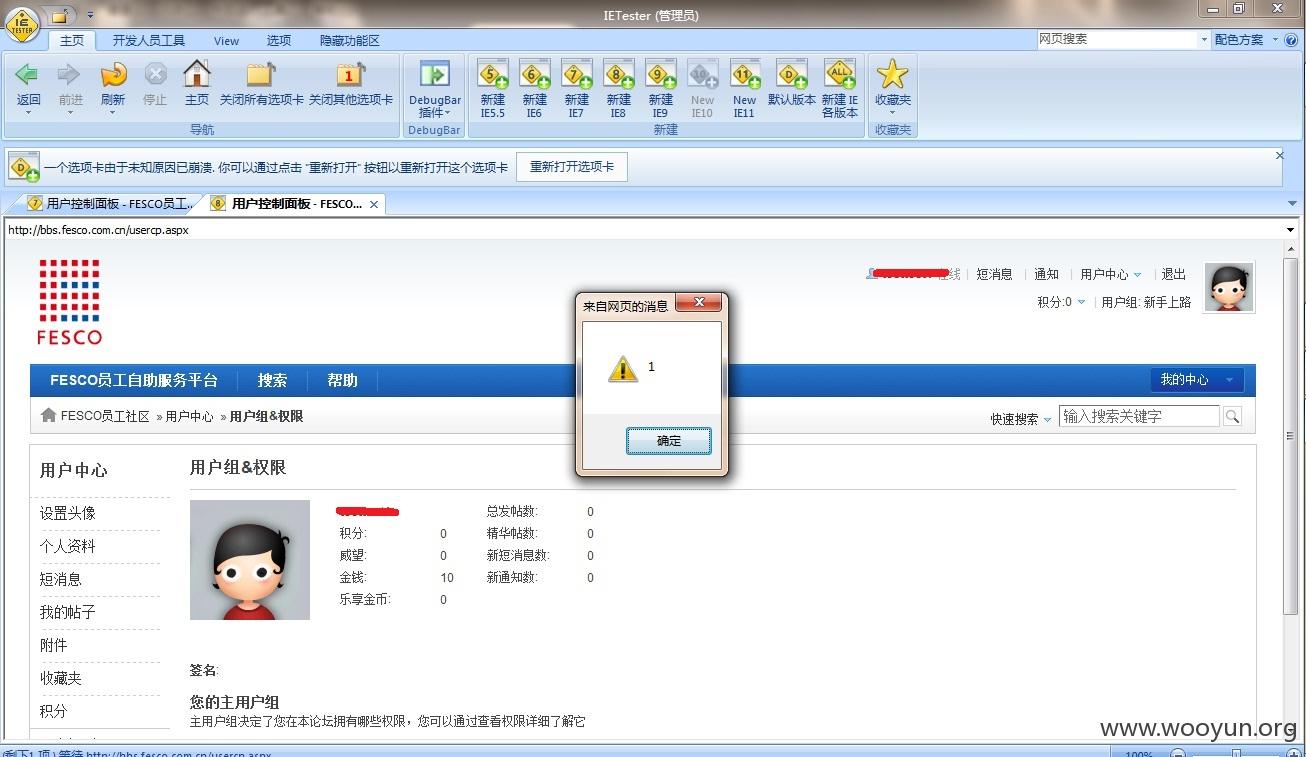This screenshot has width=1306, height=757.
Task: Click the New IE11 icon
Action: 744,74
